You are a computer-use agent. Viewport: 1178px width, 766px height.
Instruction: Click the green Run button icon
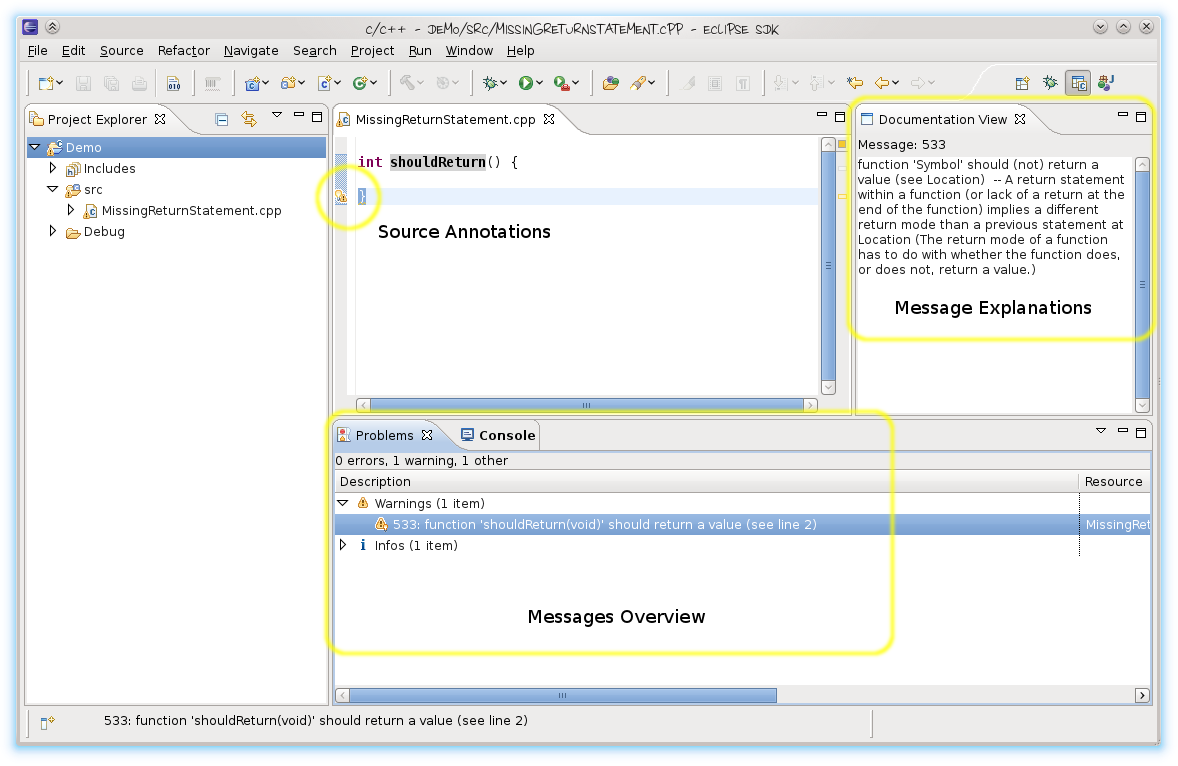[526, 84]
